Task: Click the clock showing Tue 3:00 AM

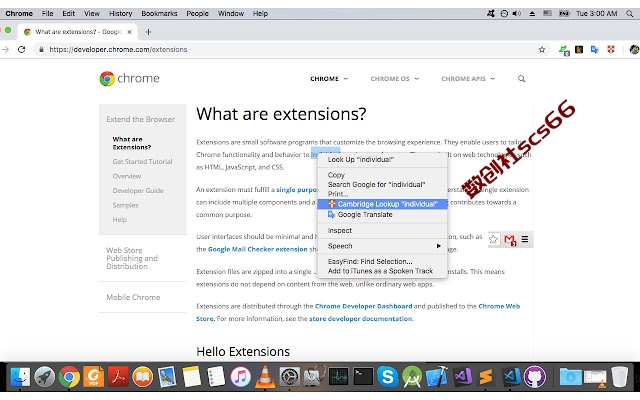Action: point(596,13)
